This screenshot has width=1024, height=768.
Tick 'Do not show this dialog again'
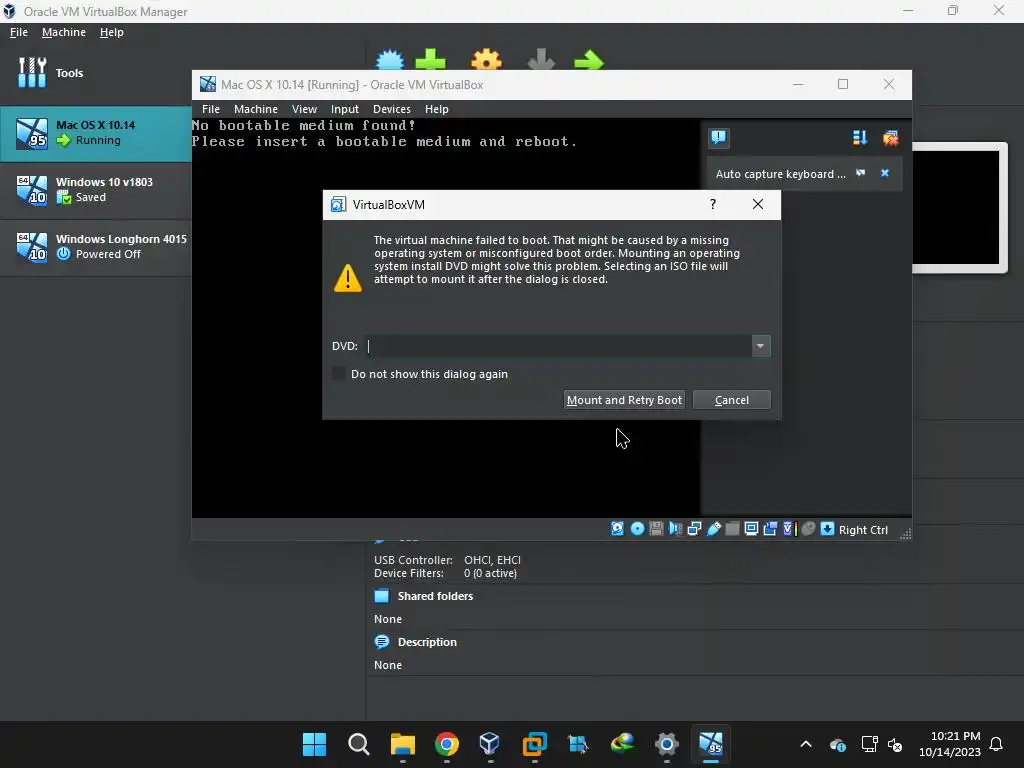click(x=338, y=374)
